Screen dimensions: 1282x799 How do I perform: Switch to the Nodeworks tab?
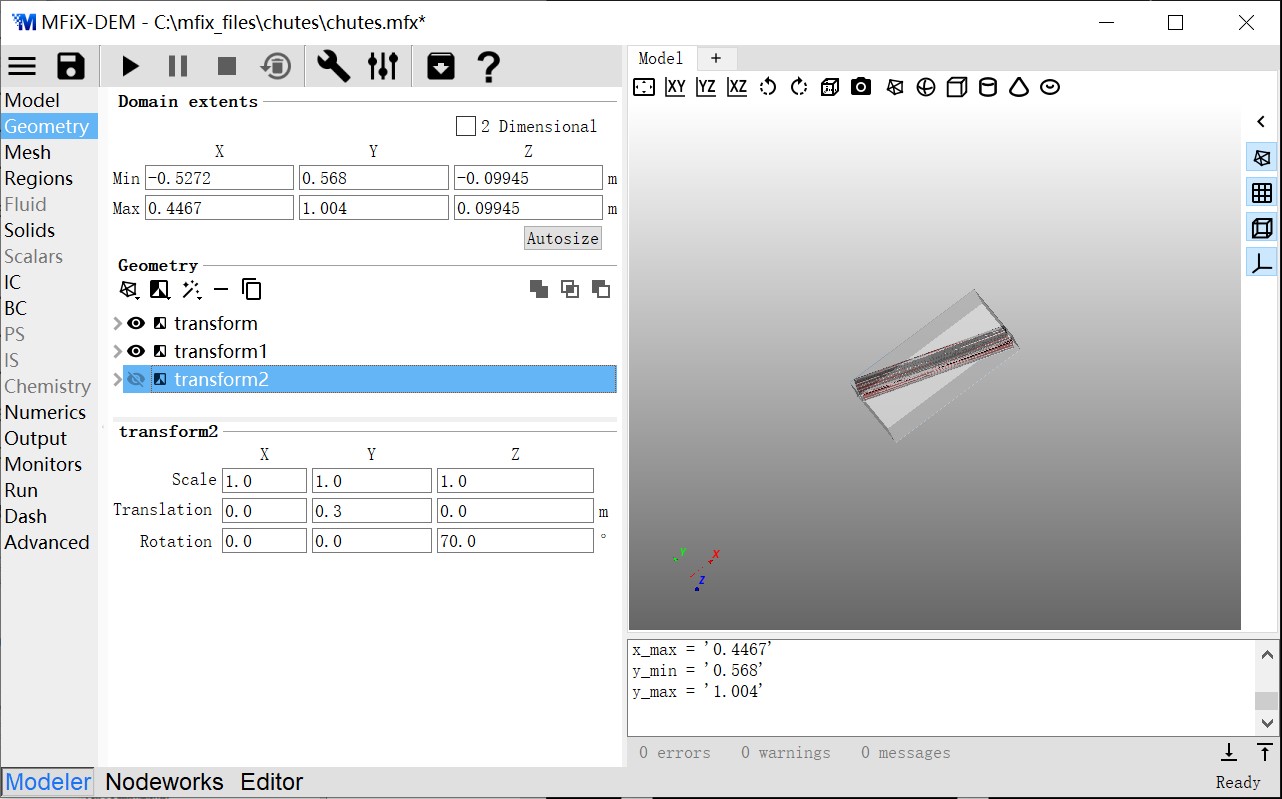(164, 782)
